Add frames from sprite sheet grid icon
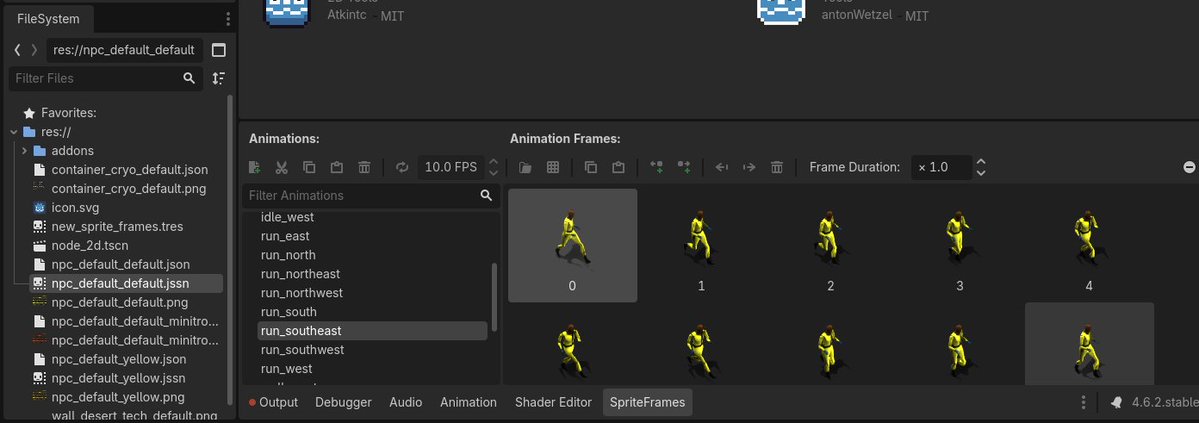 tap(553, 167)
